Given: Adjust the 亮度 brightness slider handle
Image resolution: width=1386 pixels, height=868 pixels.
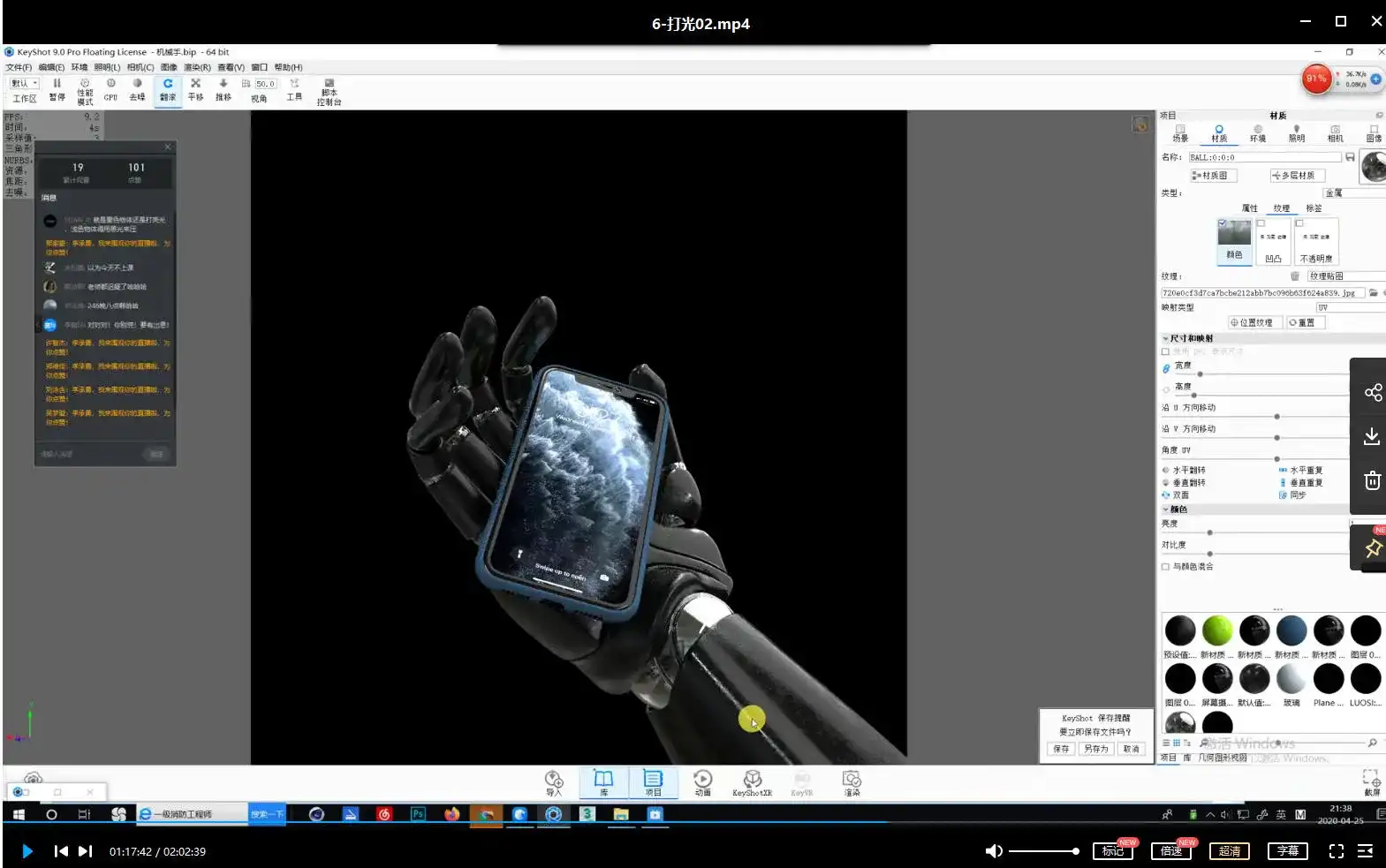Looking at the screenshot, I should pyautogui.click(x=1209, y=532).
